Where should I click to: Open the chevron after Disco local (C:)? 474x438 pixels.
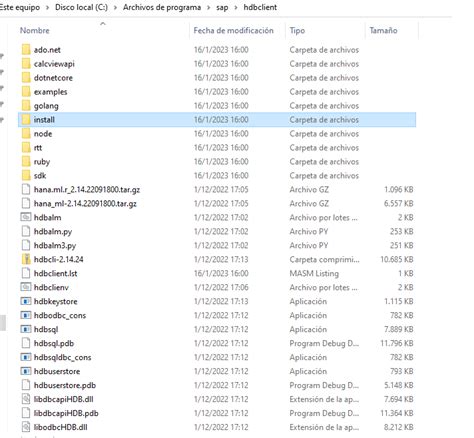tap(115, 7)
